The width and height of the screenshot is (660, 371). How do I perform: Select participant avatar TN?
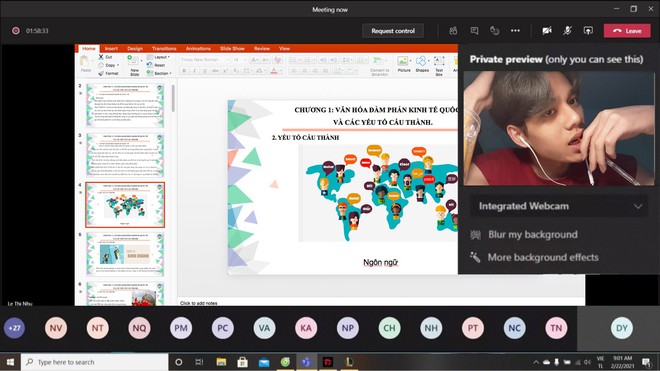(x=556, y=328)
